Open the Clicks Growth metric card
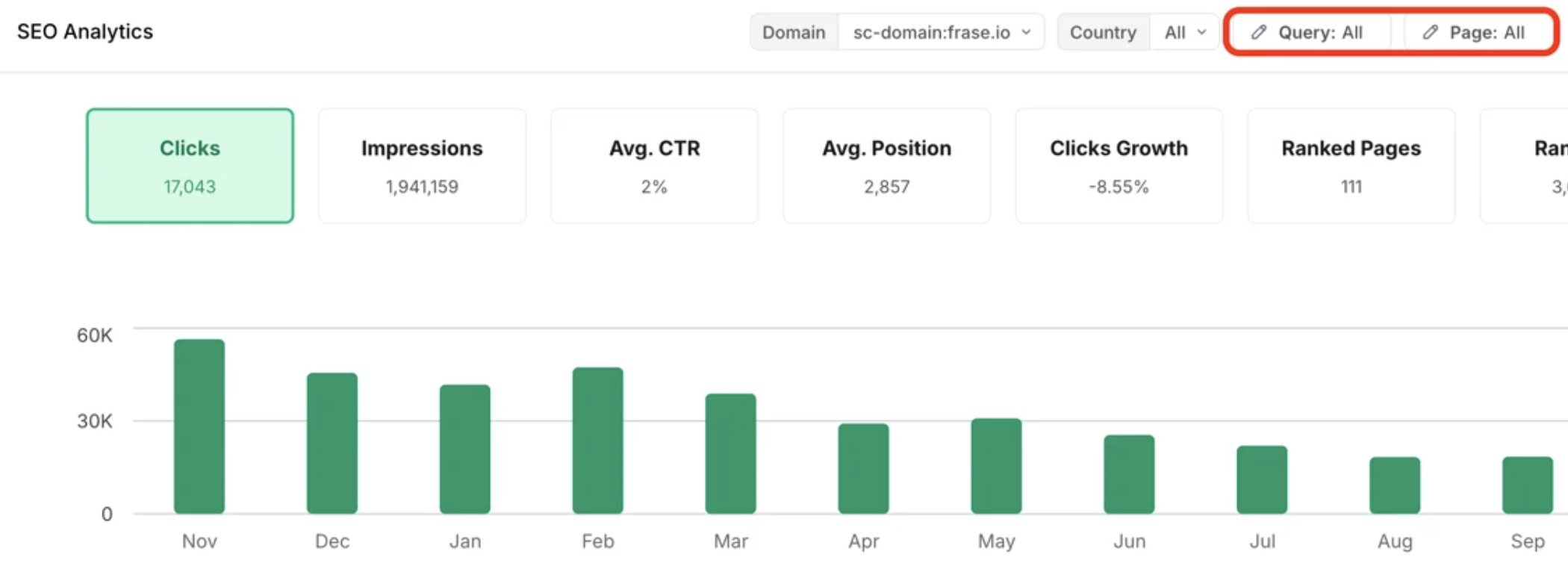The image size is (1568, 572). pos(1119,166)
